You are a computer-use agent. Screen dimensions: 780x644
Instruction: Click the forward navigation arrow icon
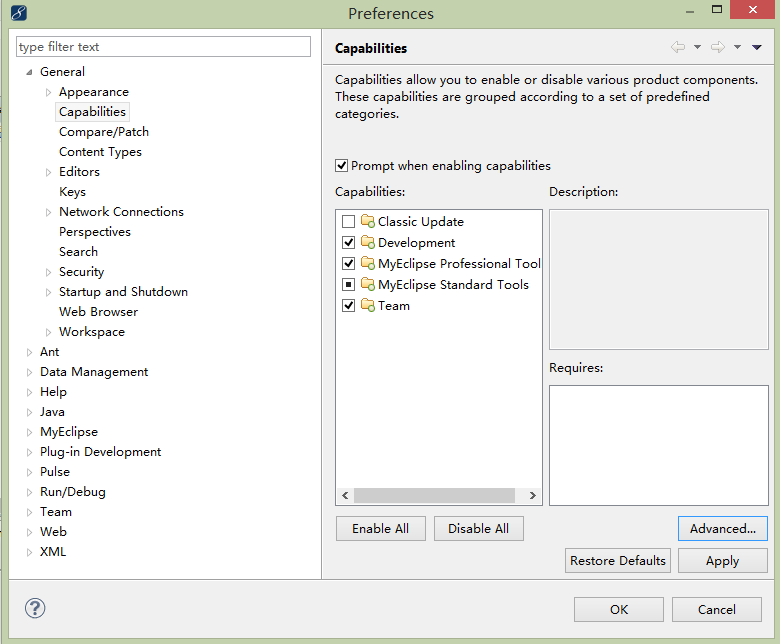(717, 47)
